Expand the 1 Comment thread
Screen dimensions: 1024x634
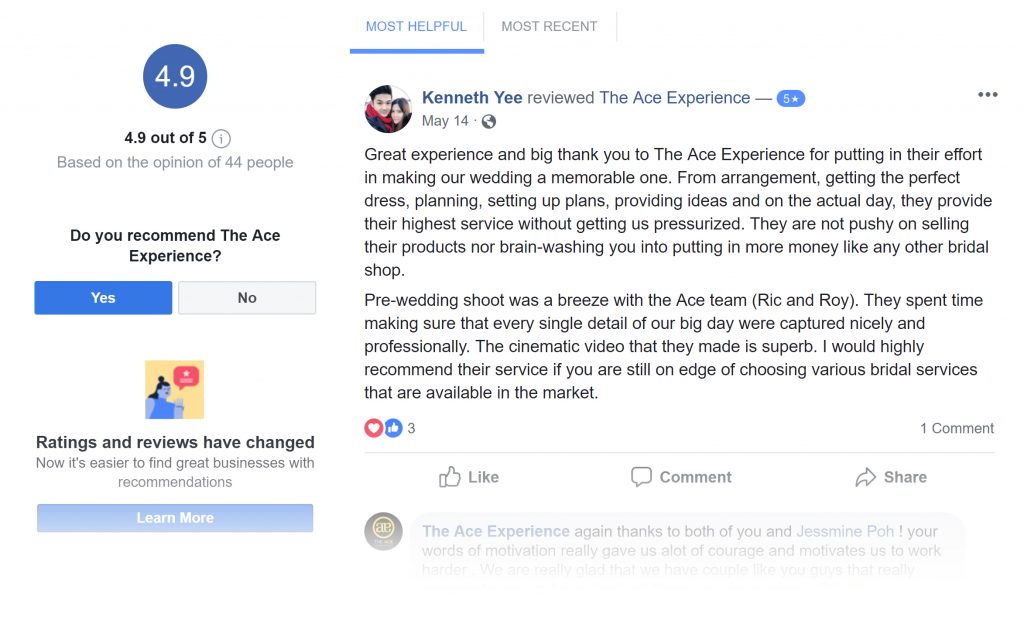coord(956,428)
